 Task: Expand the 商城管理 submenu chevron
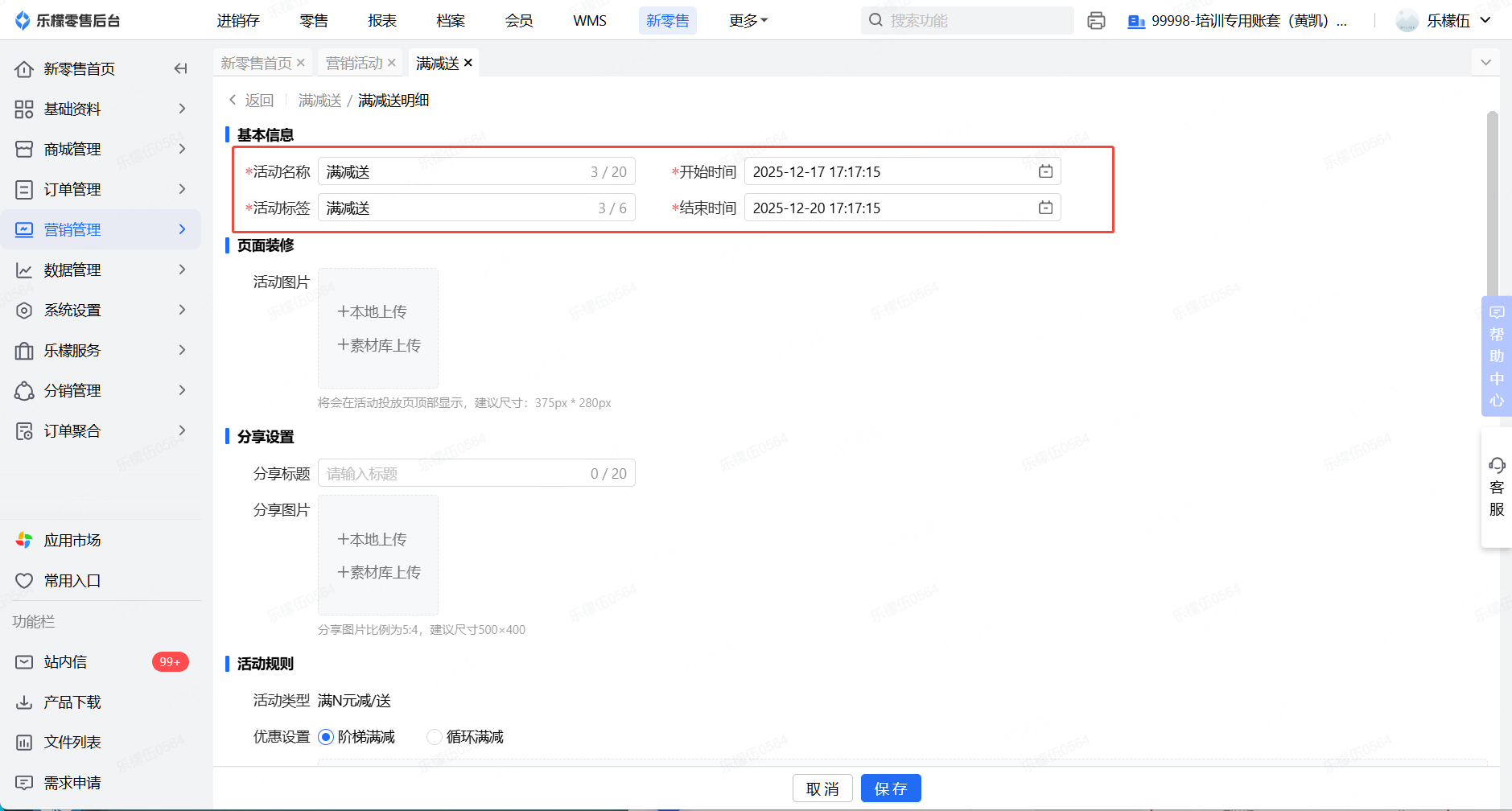click(x=183, y=149)
